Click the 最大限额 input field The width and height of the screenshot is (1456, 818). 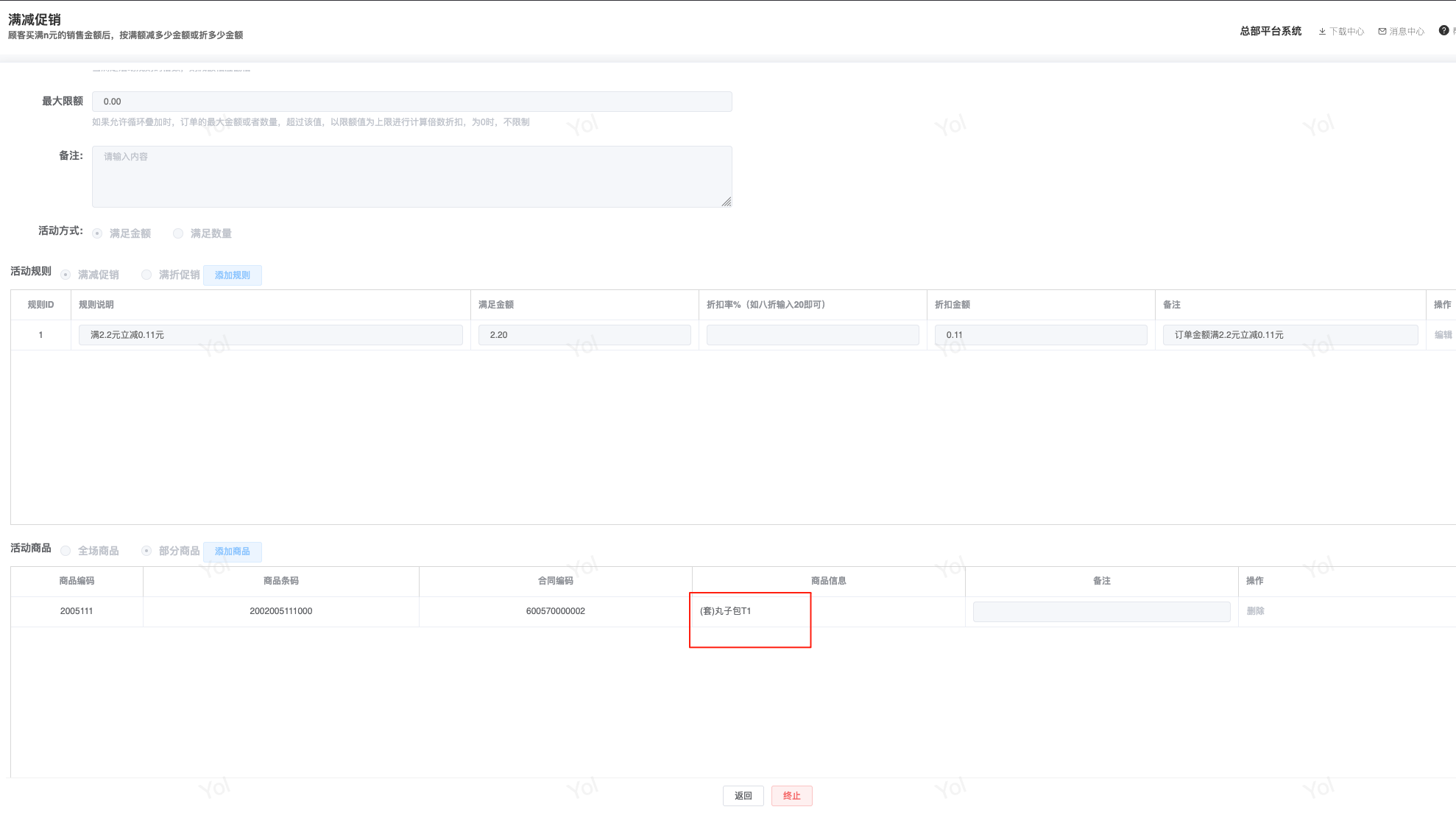[x=411, y=102]
